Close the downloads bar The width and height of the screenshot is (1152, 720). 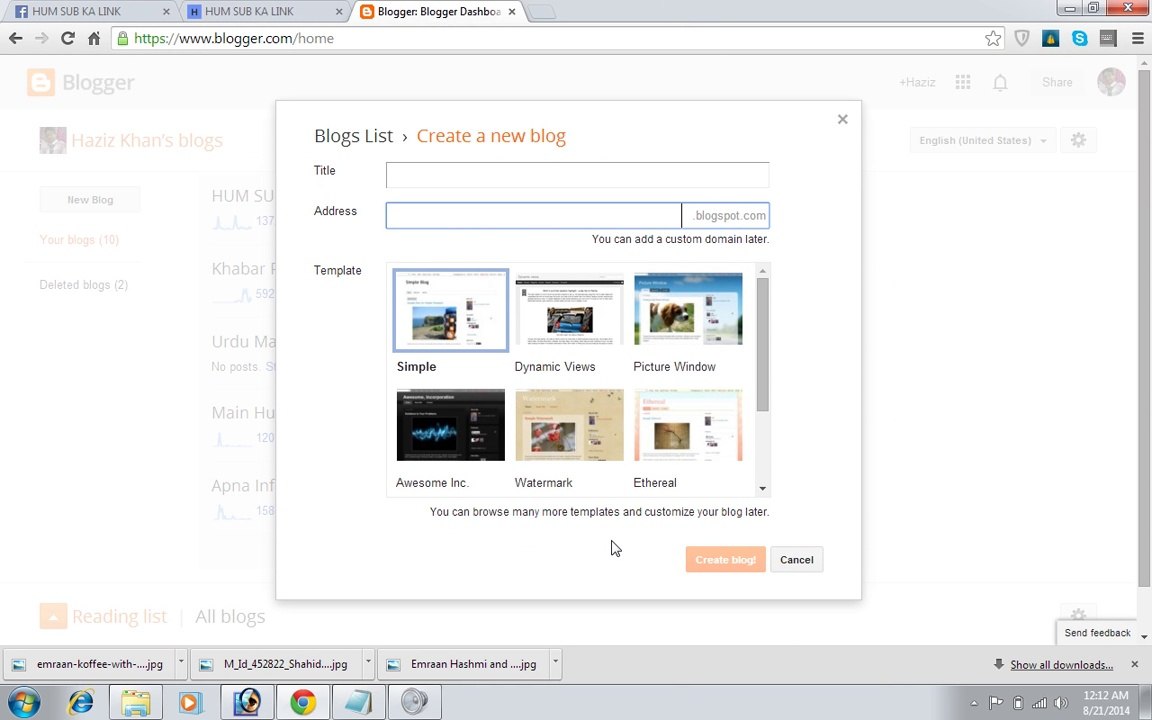[1134, 663]
